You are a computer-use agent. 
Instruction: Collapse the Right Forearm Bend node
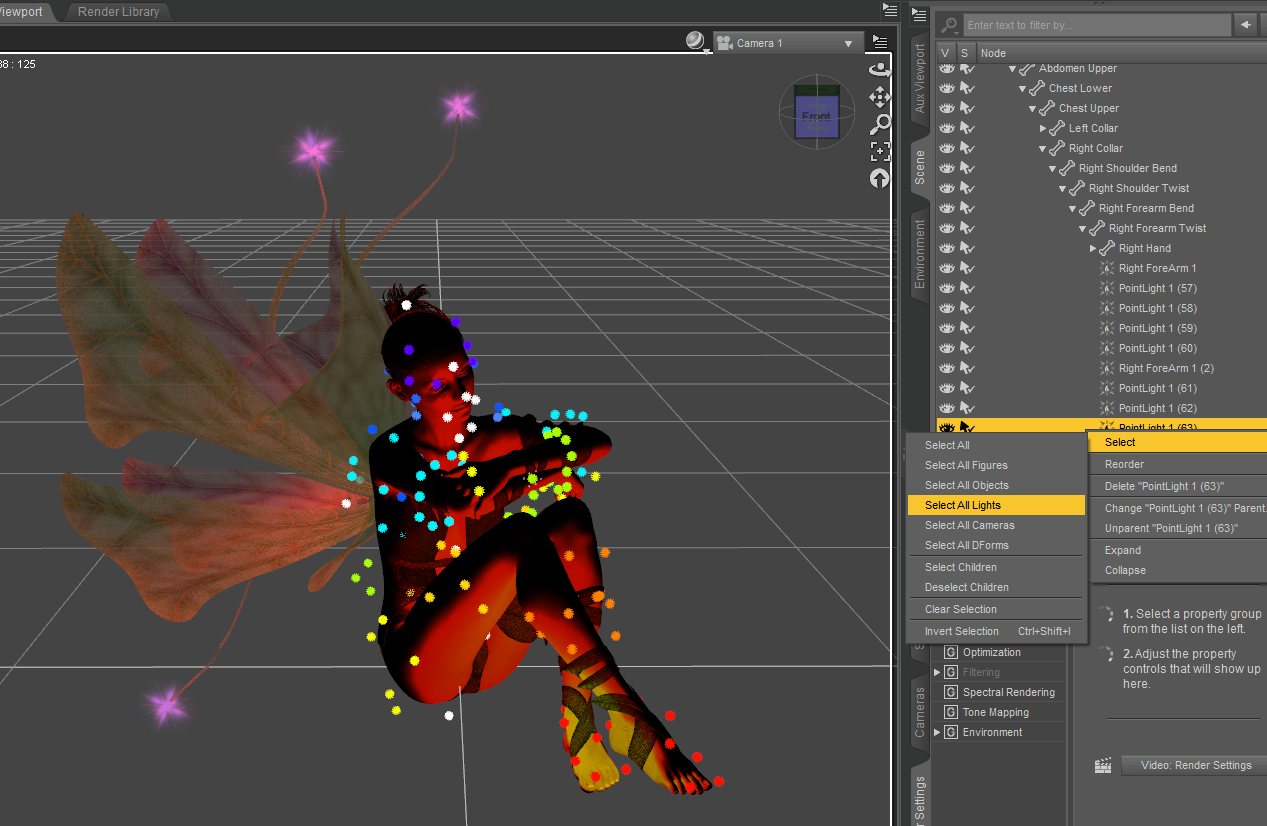tap(1072, 208)
